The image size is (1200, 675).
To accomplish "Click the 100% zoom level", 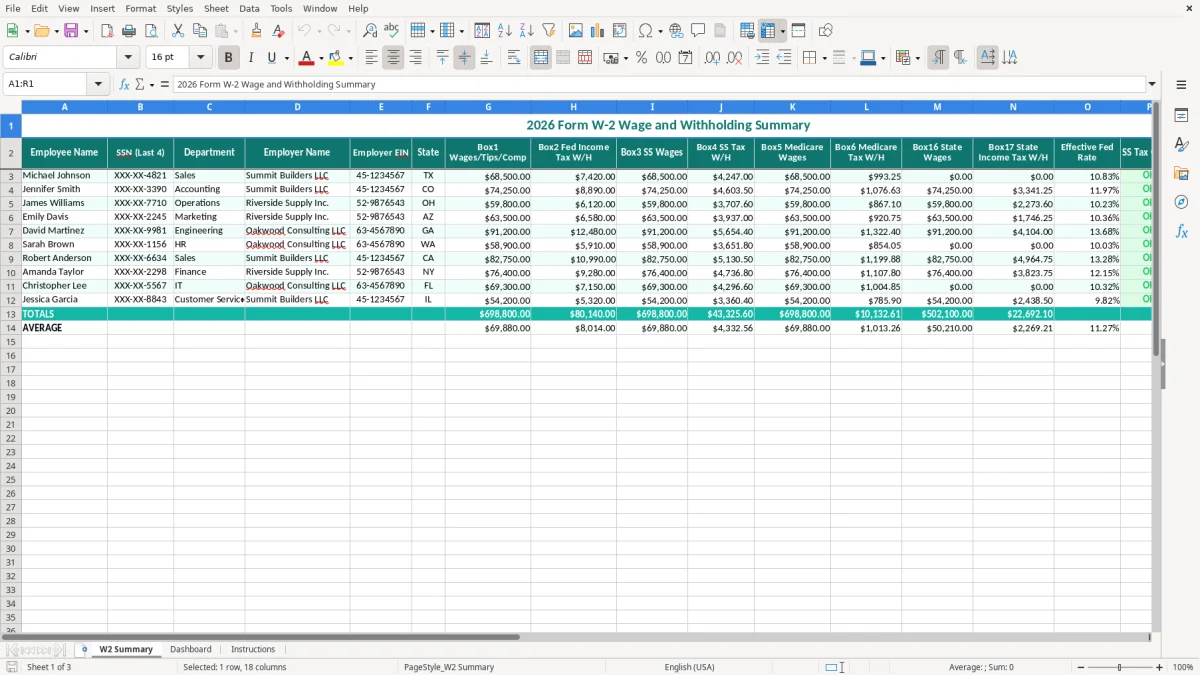I will point(1183,667).
